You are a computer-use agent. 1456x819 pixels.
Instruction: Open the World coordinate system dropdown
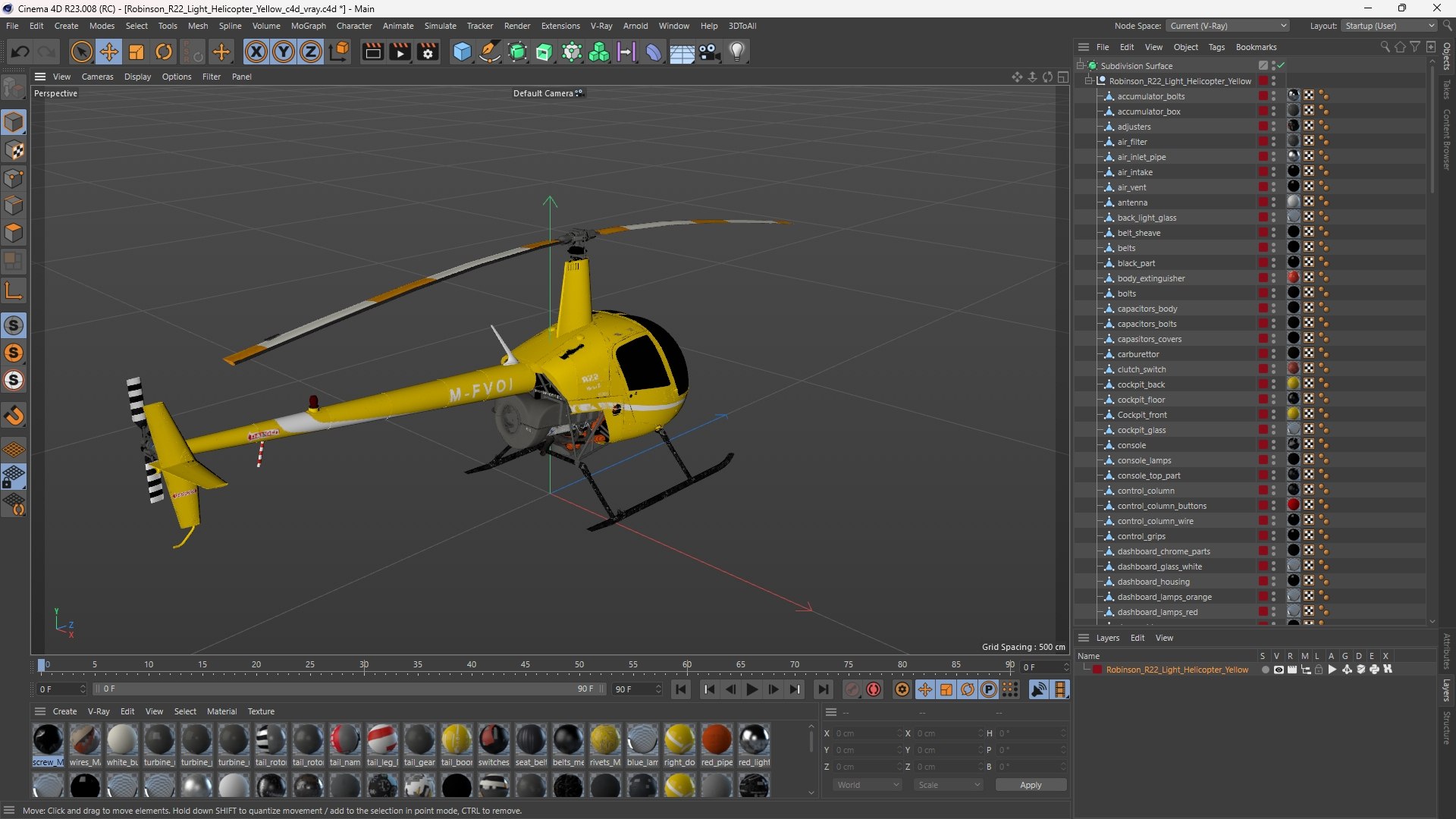coord(867,785)
